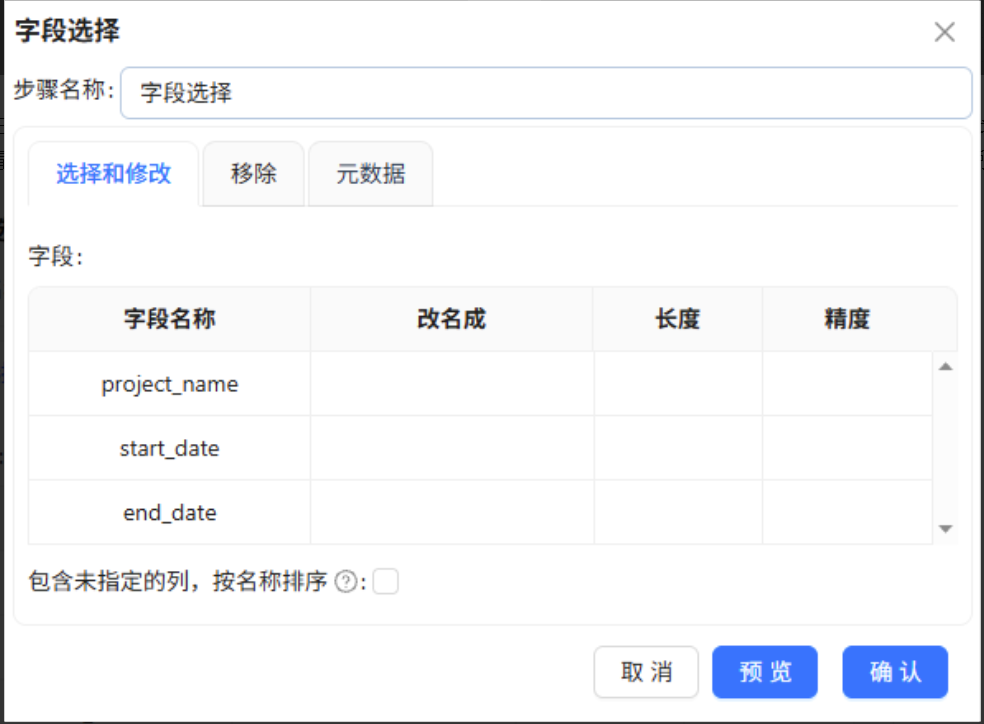
Task: Click the 字段名称 column header
Action: pos(169,319)
